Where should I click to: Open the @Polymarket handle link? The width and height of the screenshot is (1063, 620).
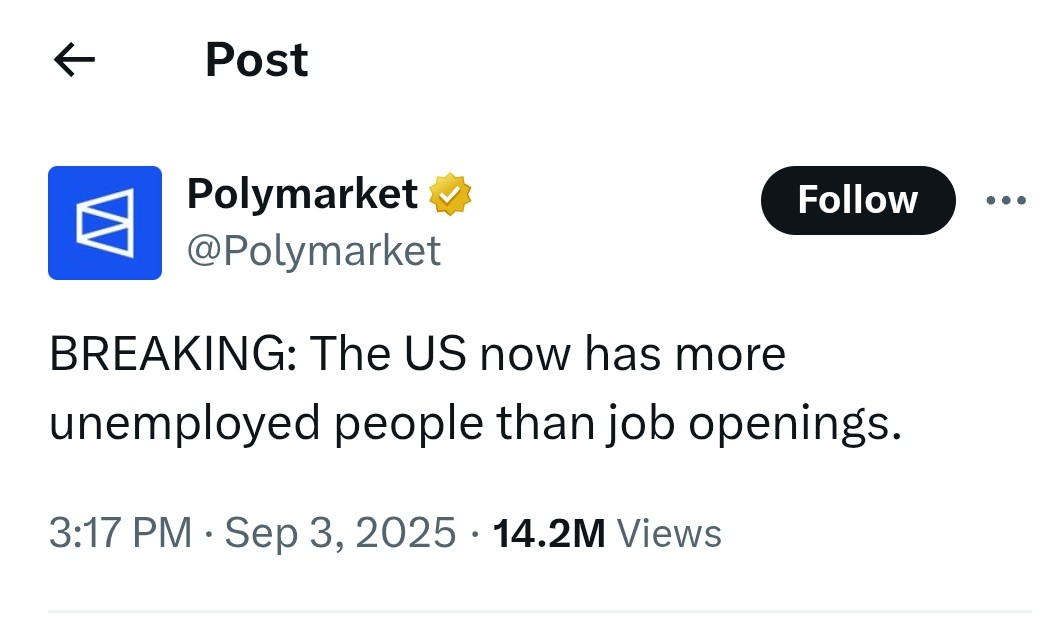pos(314,250)
